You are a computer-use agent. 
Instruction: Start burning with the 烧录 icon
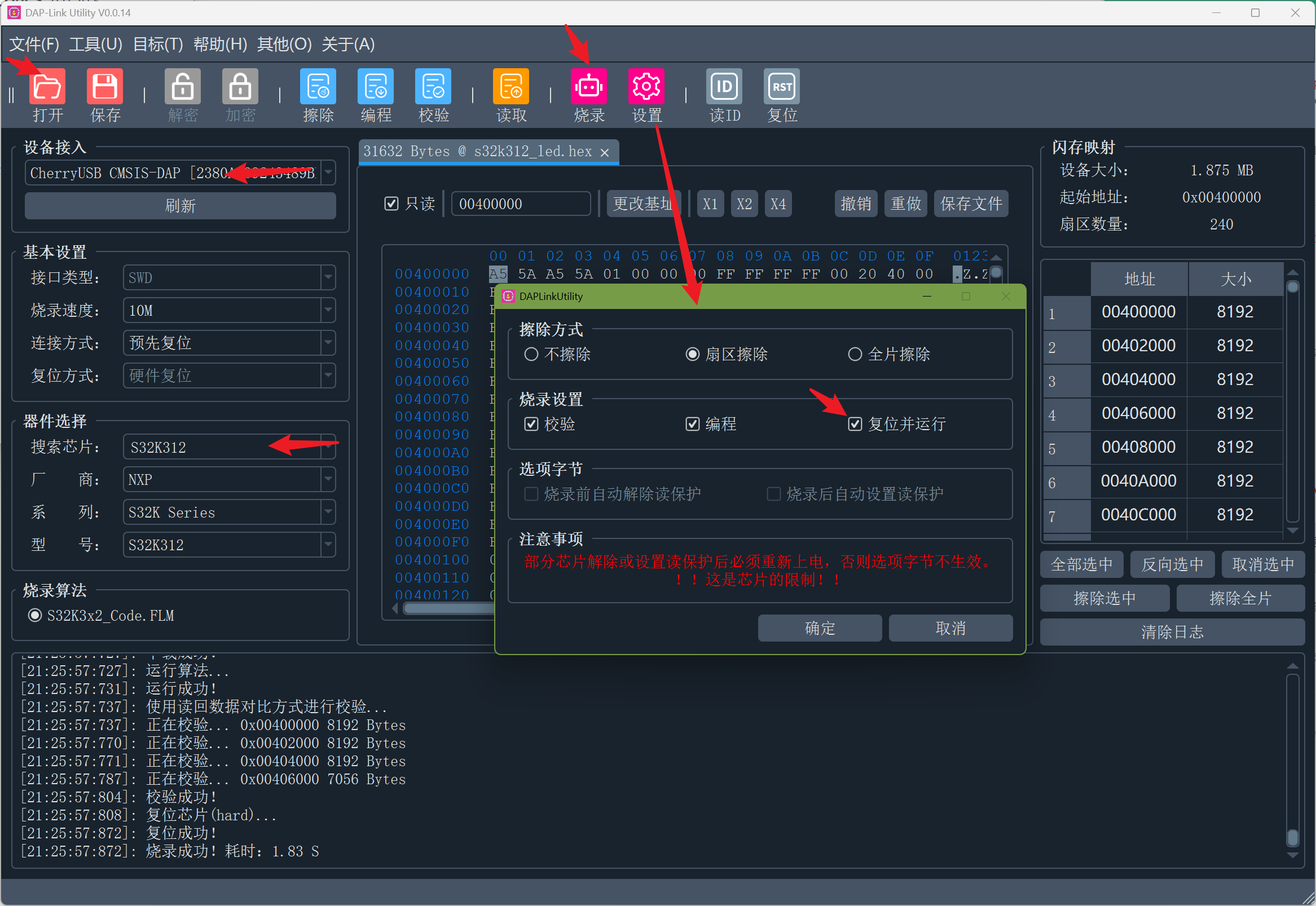(588, 87)
